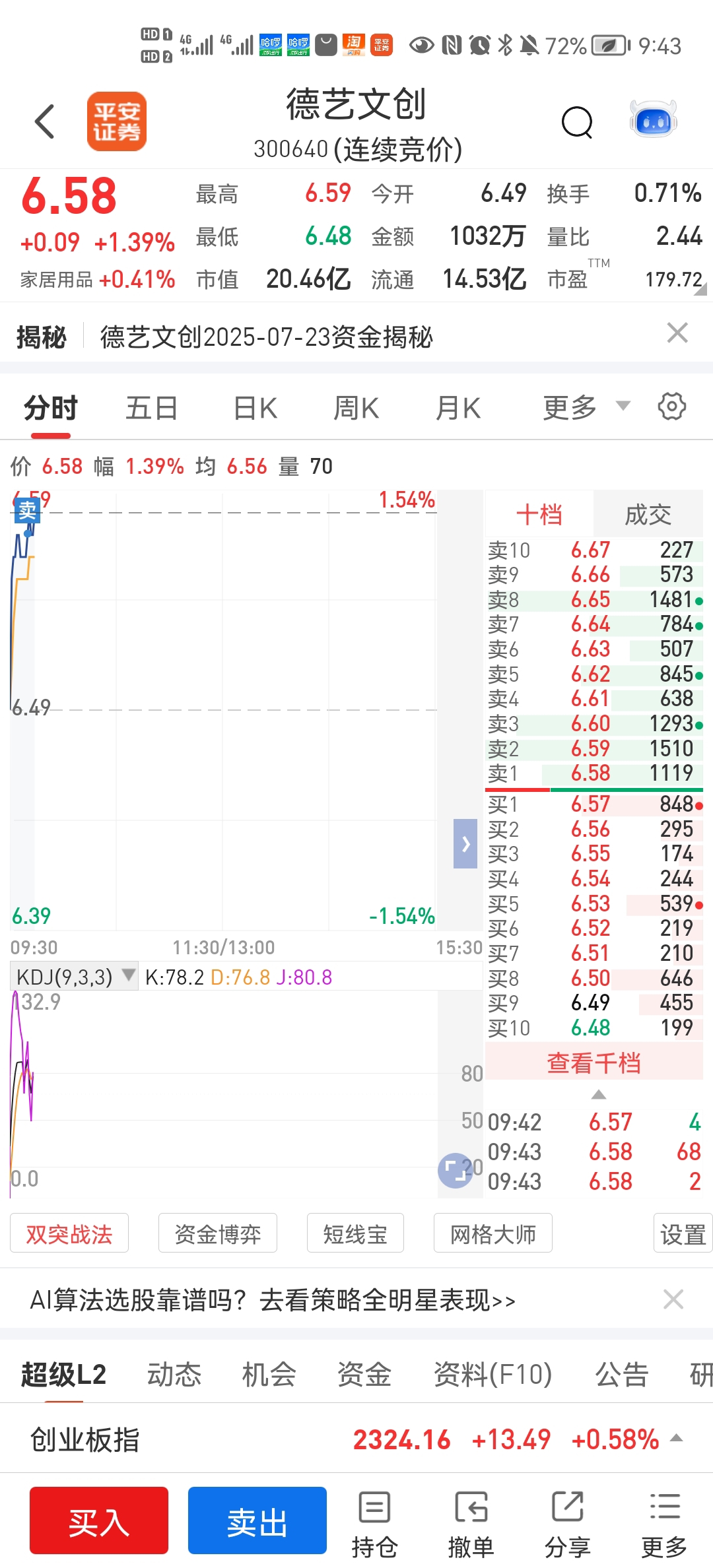
Task: Tap the back arrow icon
Action: [44, 121]
